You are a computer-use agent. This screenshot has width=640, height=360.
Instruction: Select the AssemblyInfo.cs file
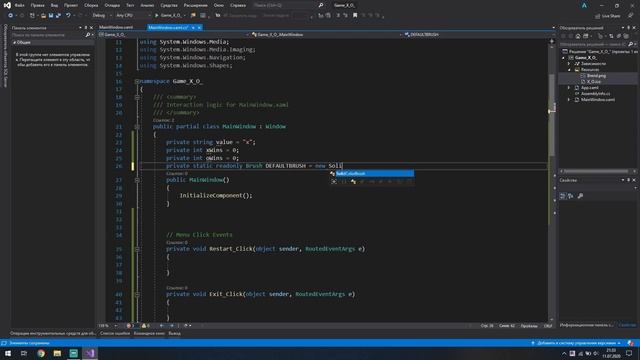pos(595,93)
